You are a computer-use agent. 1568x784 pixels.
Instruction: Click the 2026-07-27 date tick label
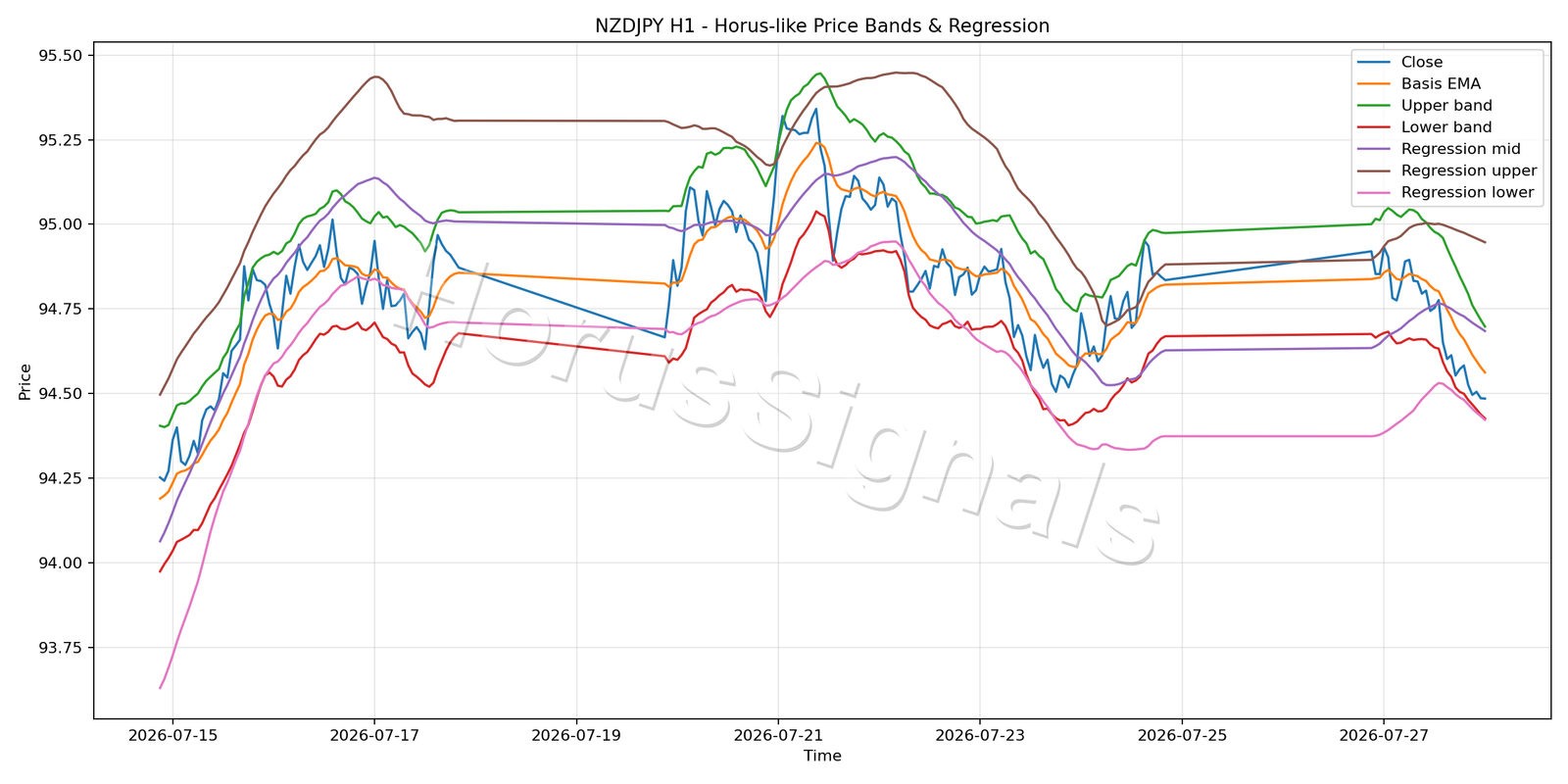pos(1384,735)
